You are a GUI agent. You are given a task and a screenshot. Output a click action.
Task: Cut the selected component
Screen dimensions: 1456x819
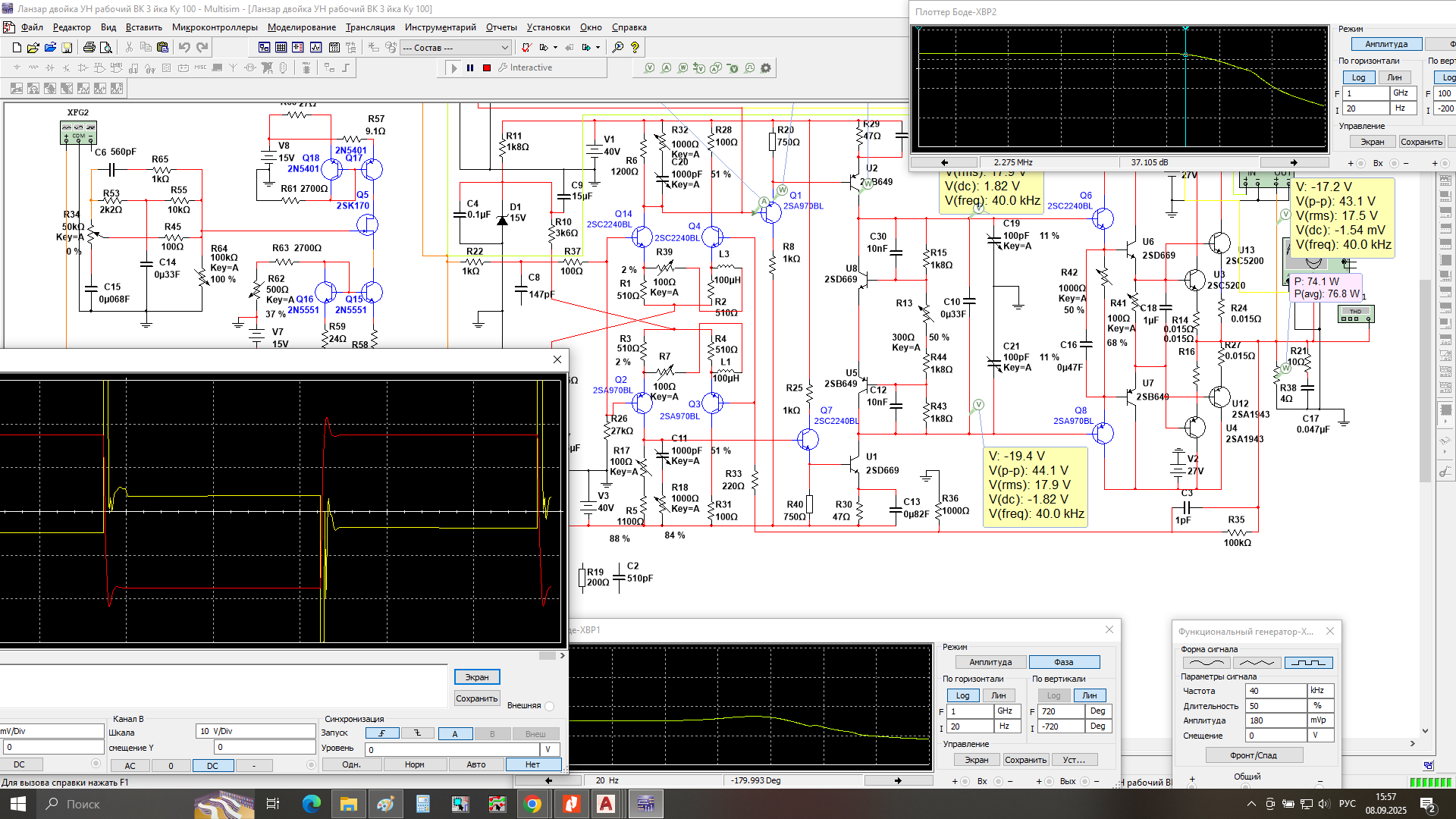129,48
